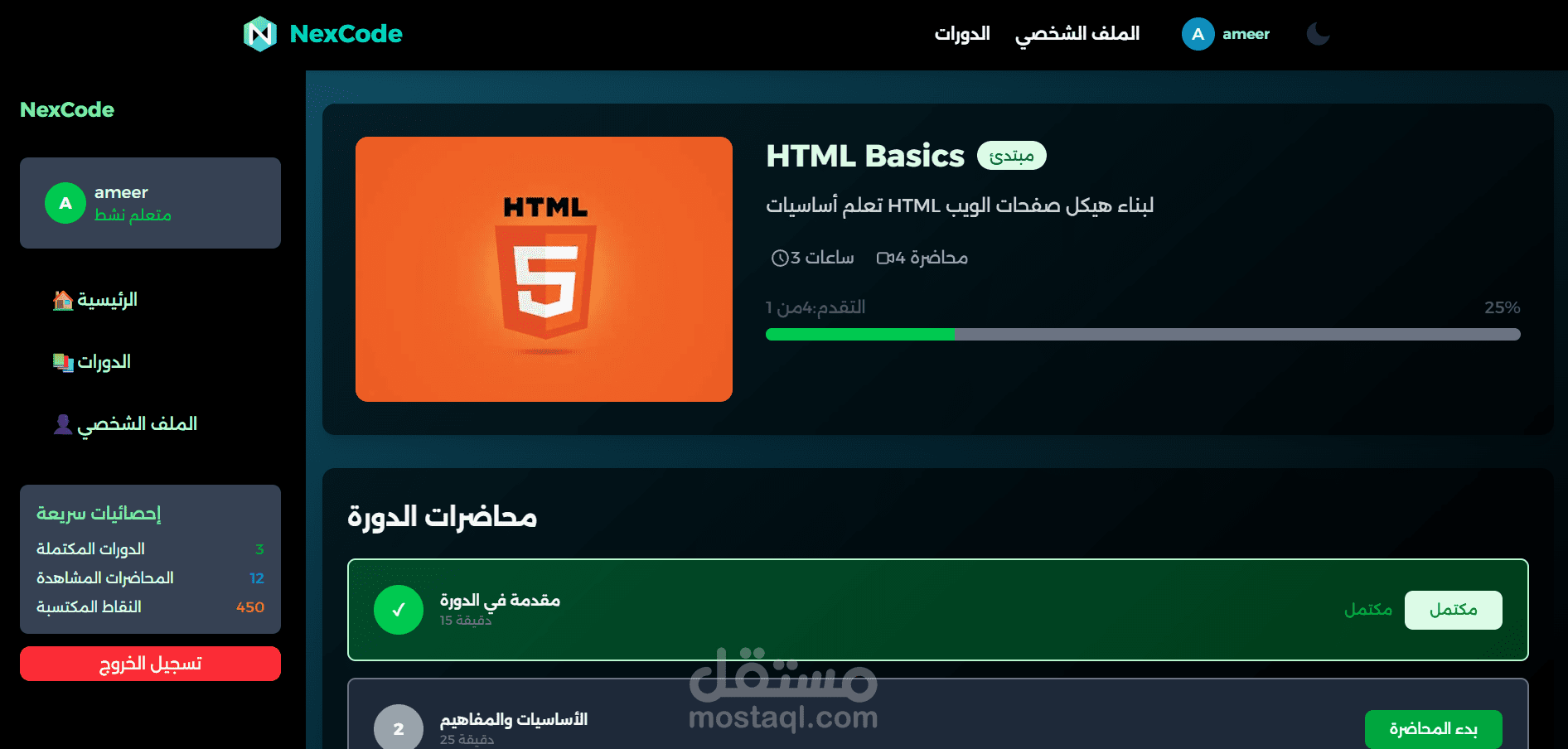The image size is (1568, 749).
Task: Click the green checkmark on مقدمة في الدورة
Action: click(x=399, y=610)
